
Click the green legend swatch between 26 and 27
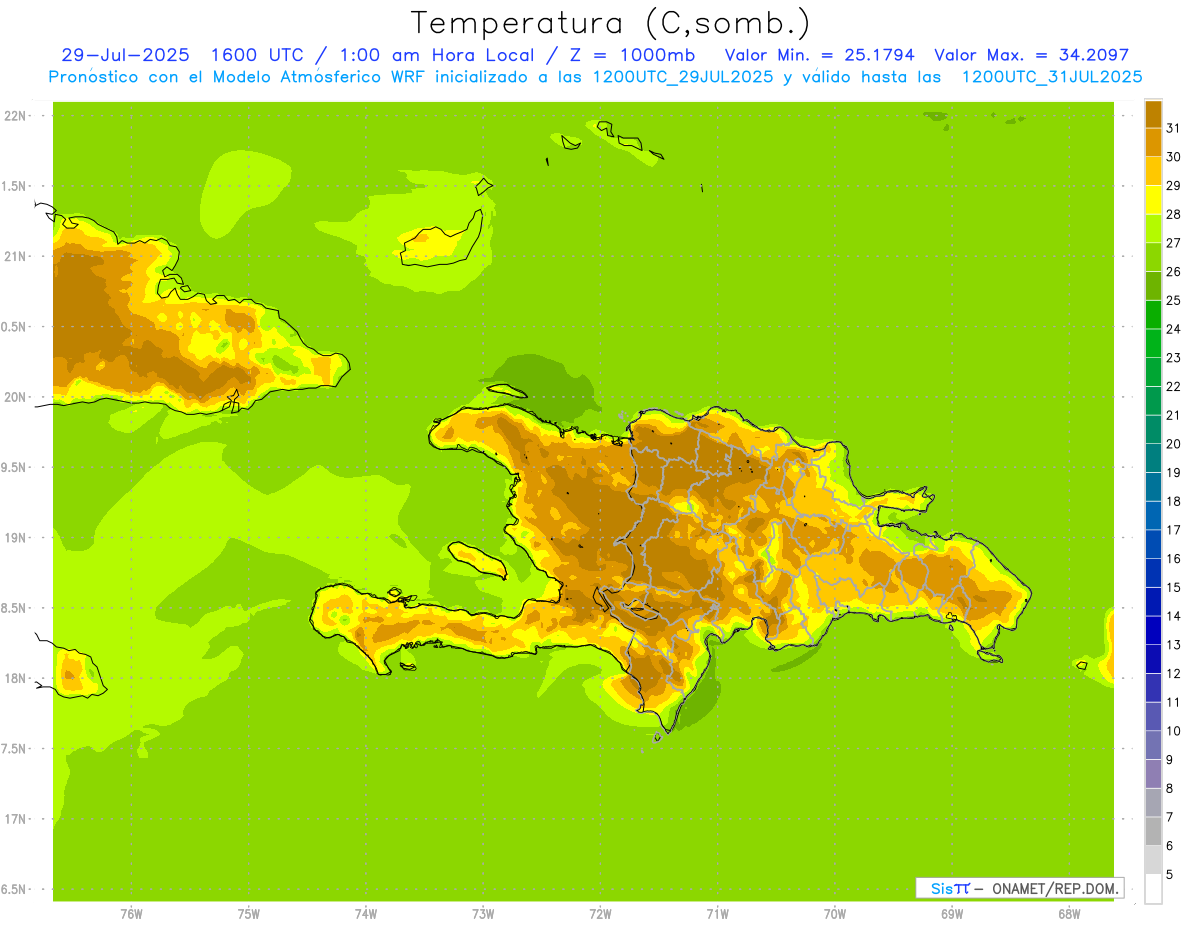(1153, 257)
